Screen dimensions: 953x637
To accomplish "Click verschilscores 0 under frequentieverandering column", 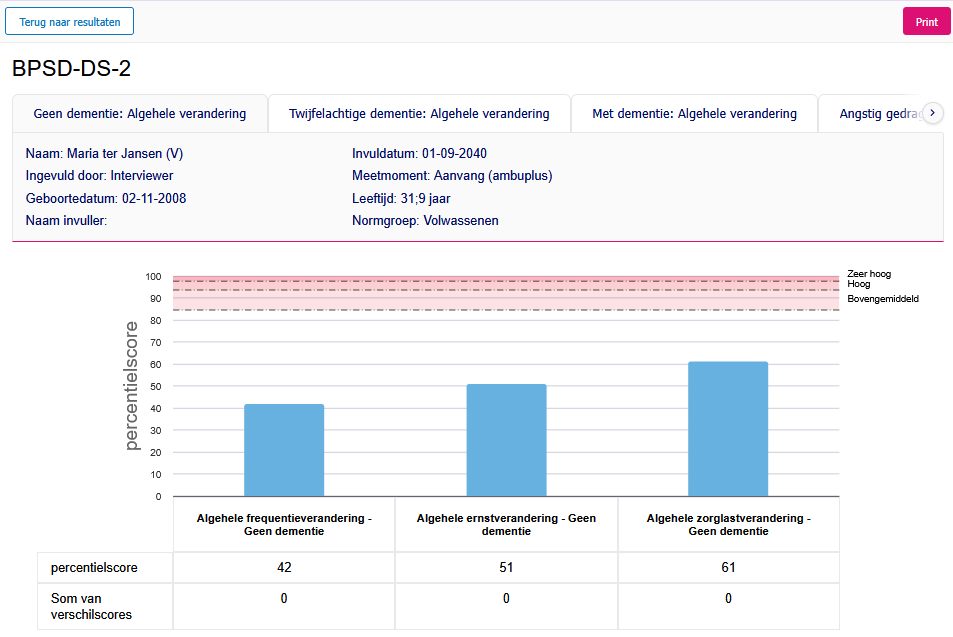I will click(x=284, y=599).
